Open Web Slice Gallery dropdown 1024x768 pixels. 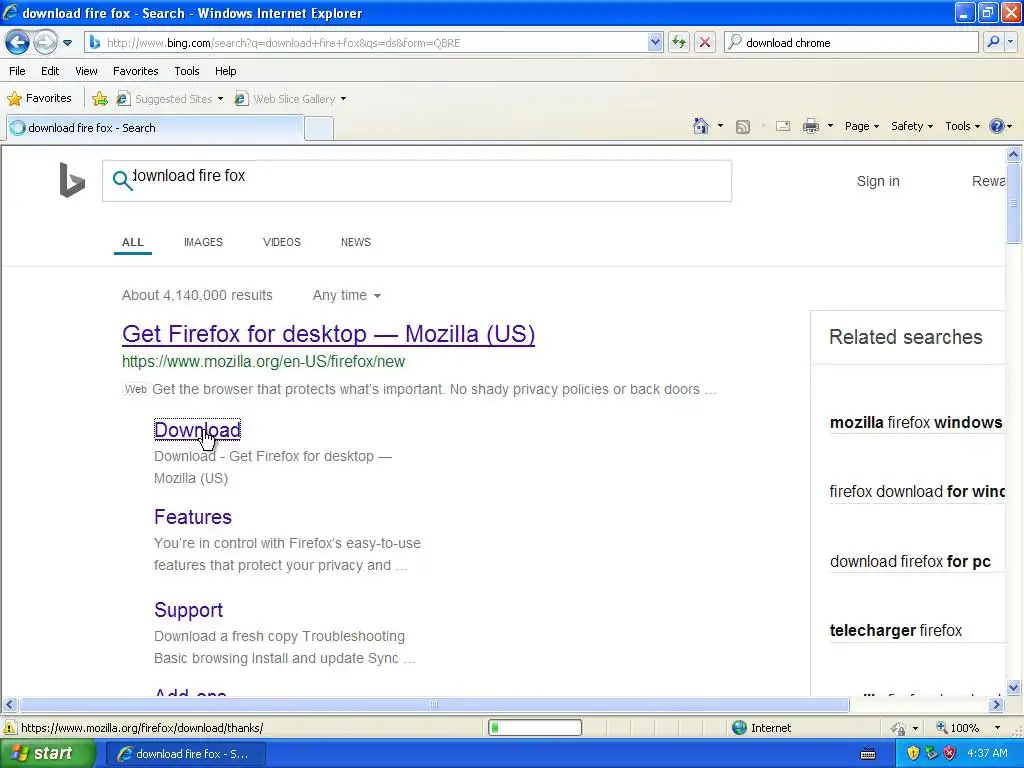[290, 99]
